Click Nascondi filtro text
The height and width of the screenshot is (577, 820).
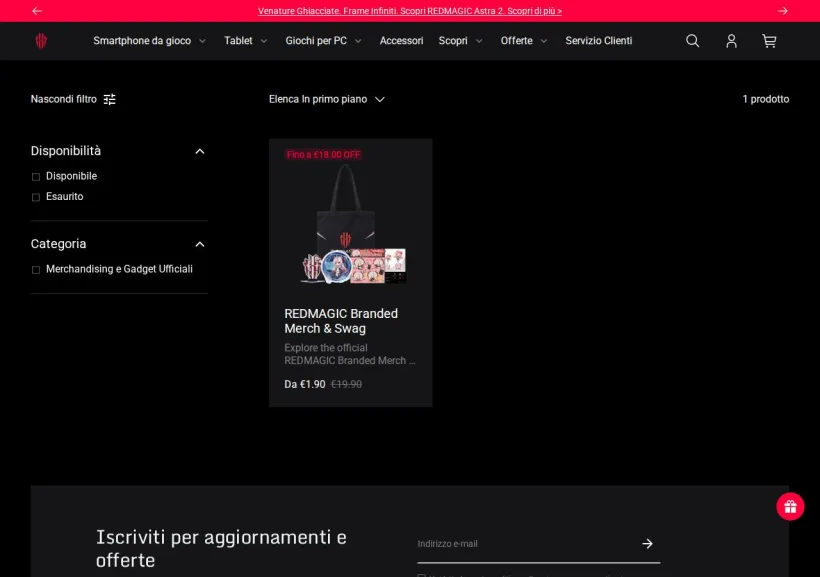coord(64,99)
